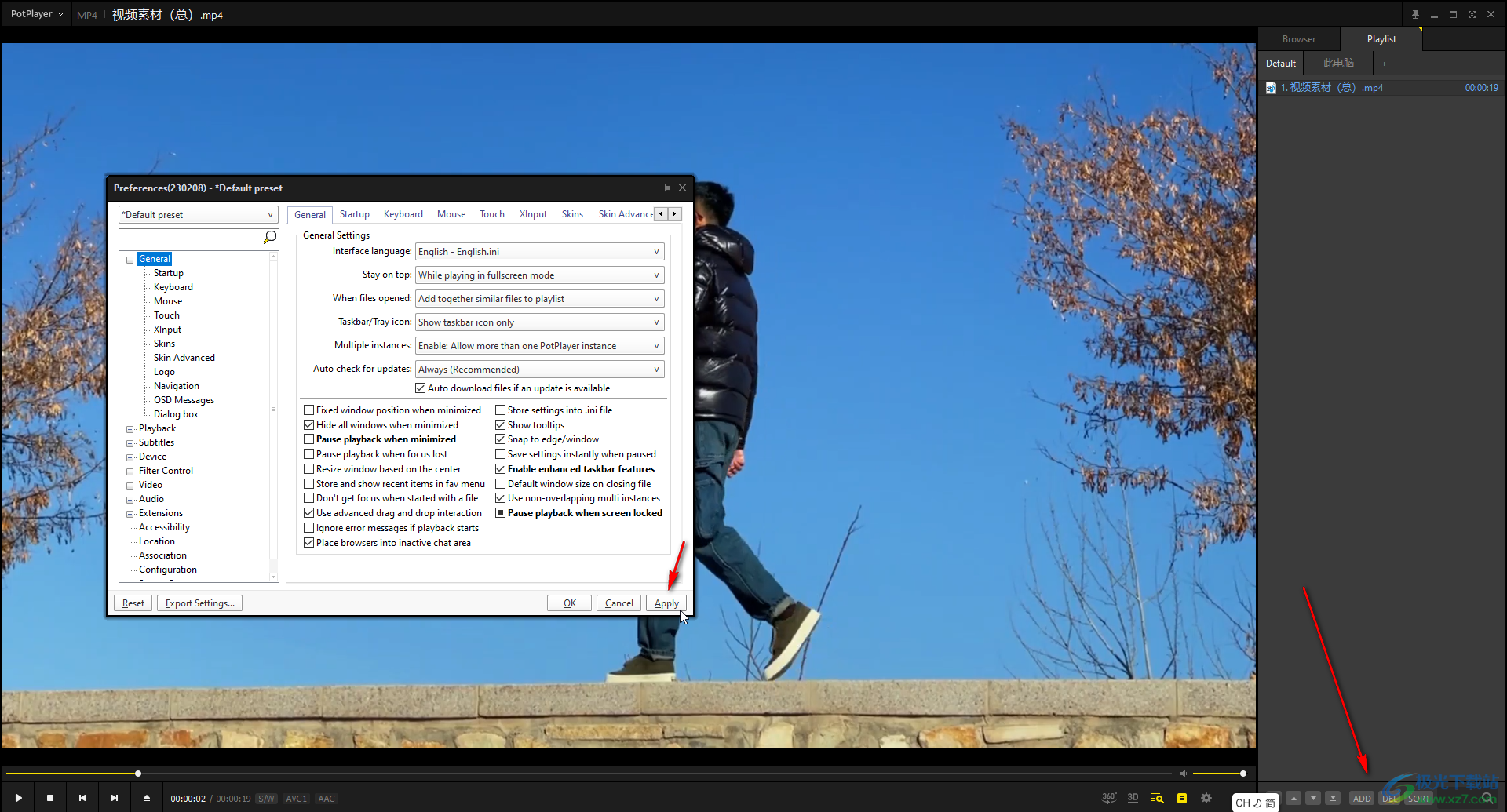Toggle the playlist panel icon
Image resolution: width=1507 pixels, height=812 pixels.
point(1182,798)
